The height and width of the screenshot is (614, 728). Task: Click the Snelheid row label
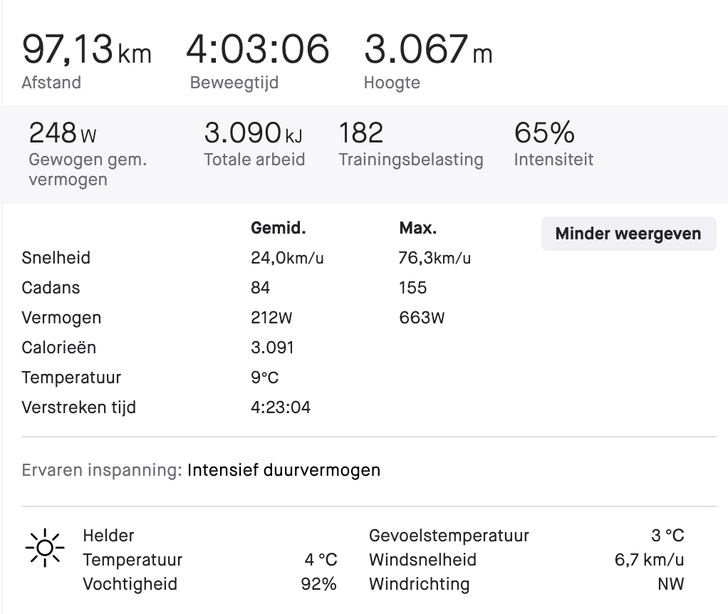tap(56, 258)
